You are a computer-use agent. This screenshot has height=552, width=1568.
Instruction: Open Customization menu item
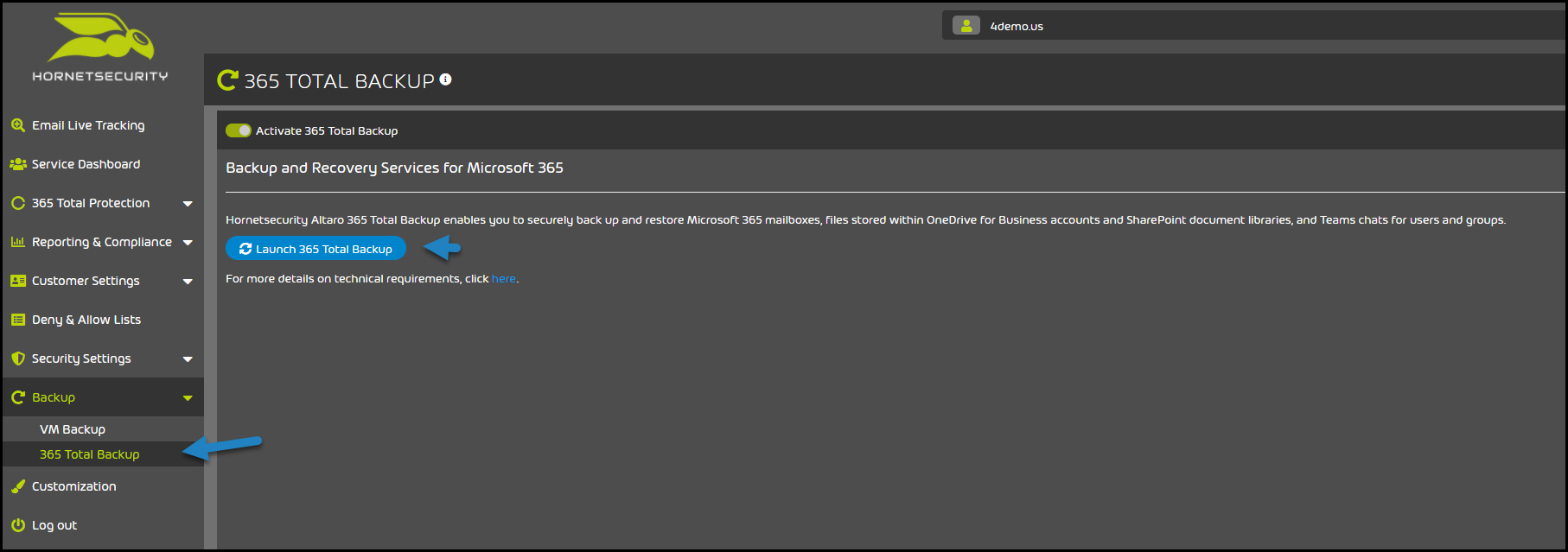pos(103,486)
